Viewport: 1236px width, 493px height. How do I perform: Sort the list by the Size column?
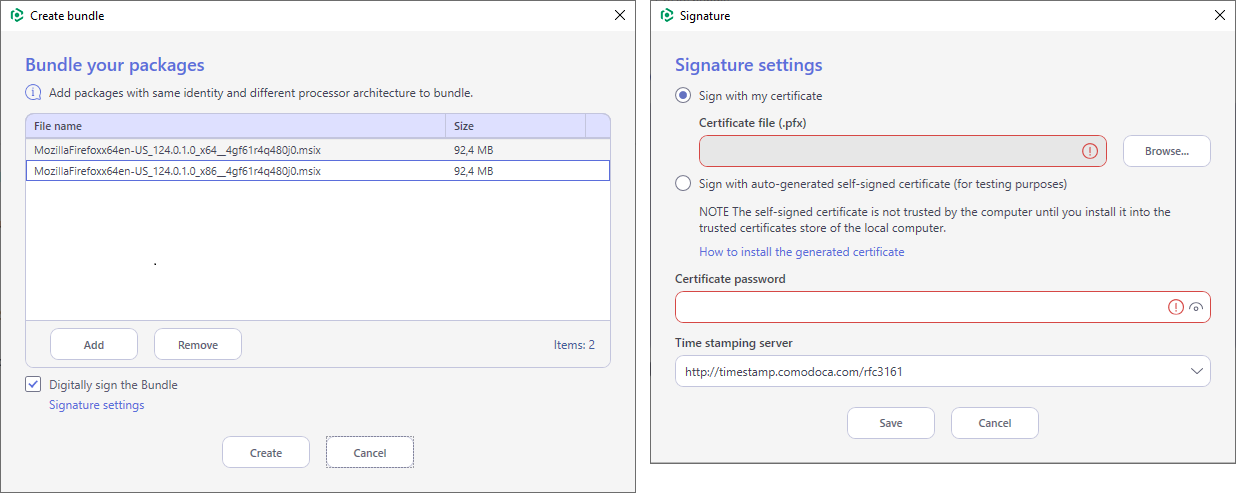pos(515,126)
